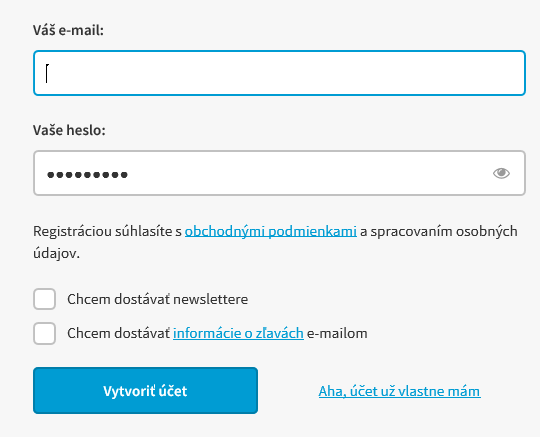
Task: Place cursor at the text caret in e-mail field
Action: coord(47,73)
